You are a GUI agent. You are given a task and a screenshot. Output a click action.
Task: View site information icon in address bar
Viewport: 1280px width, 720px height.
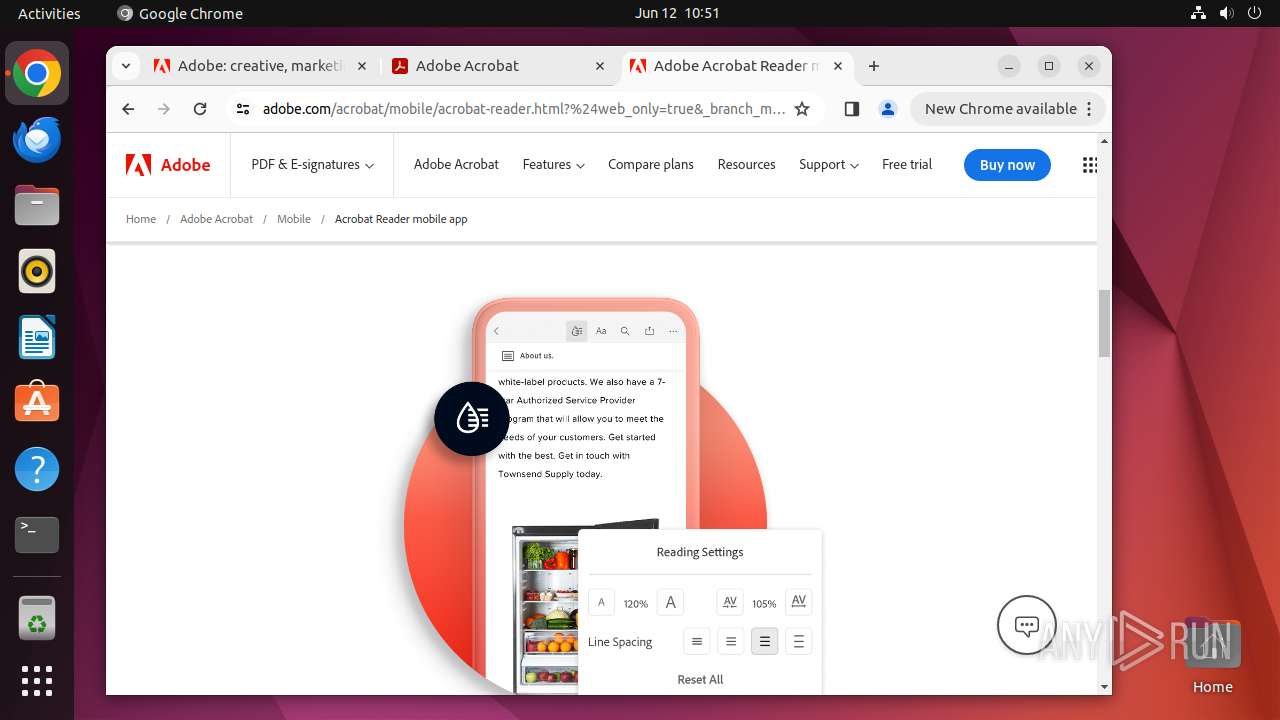click(x=243, y=109)
